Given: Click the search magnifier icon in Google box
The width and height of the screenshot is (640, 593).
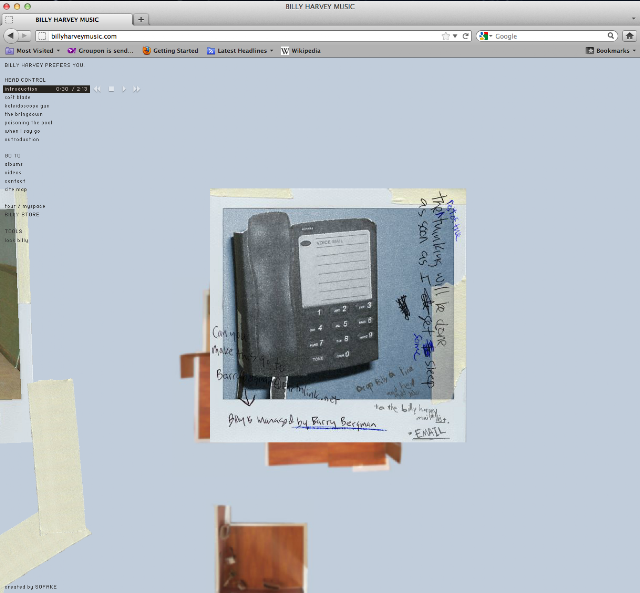Looking at the screenshot, I should click(611, 36).
